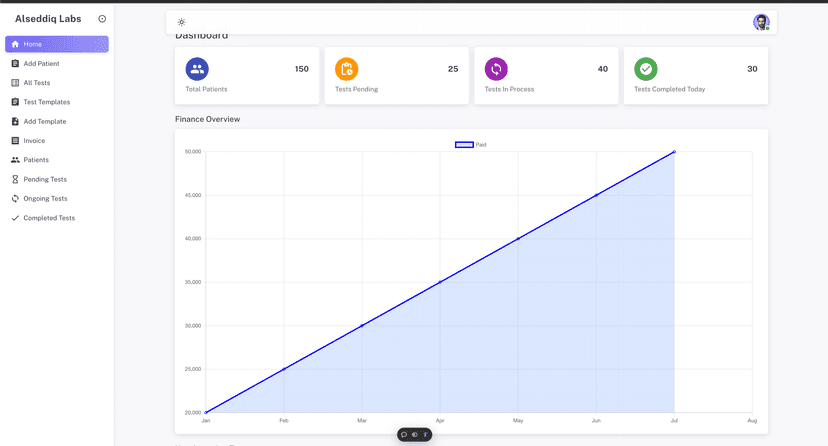The width and height of the screenshot is (828, 446).
Task: Click the blue Total Patients people icon
Action: (197, 69)
